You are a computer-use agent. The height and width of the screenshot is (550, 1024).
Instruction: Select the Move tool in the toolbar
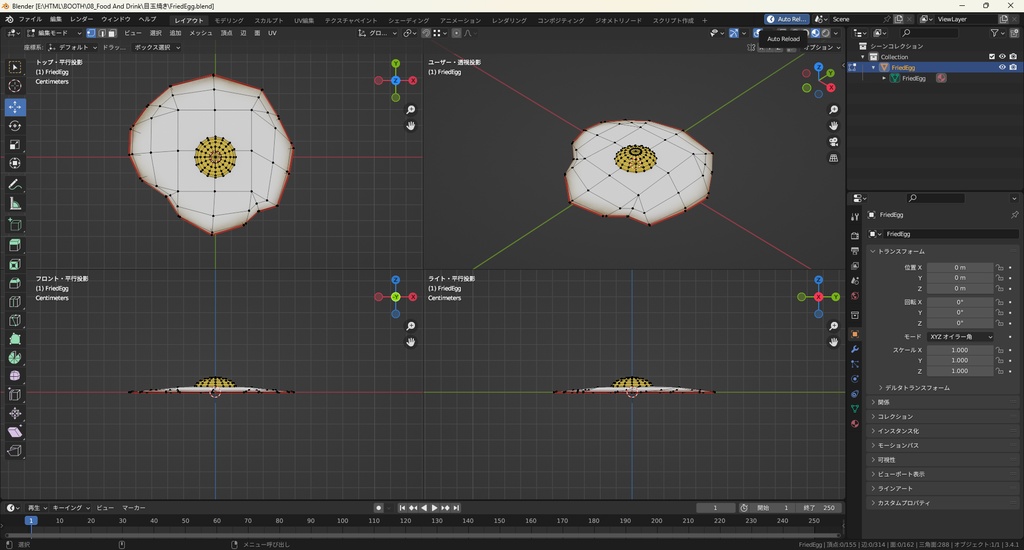coord(15,106)
